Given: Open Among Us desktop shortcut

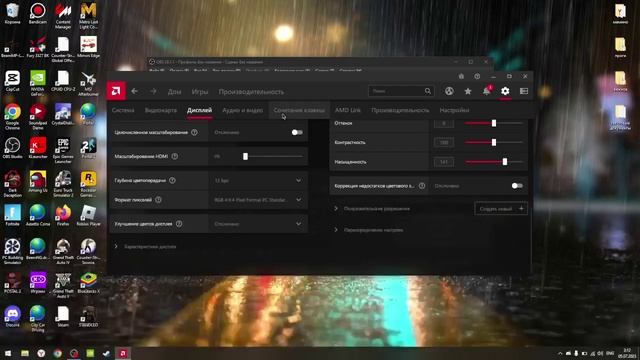Looking at the screenshot, I should 38,182.
